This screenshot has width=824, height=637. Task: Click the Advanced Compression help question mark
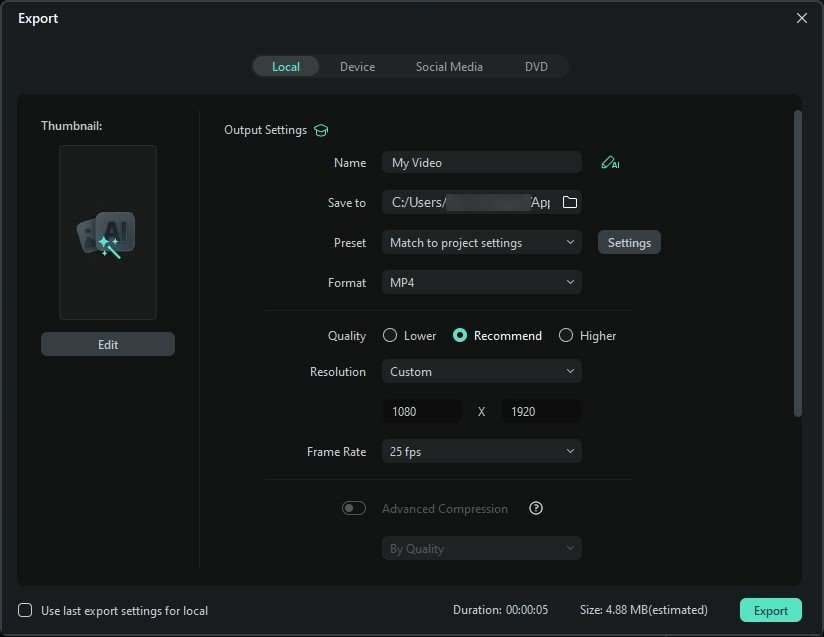536,508
